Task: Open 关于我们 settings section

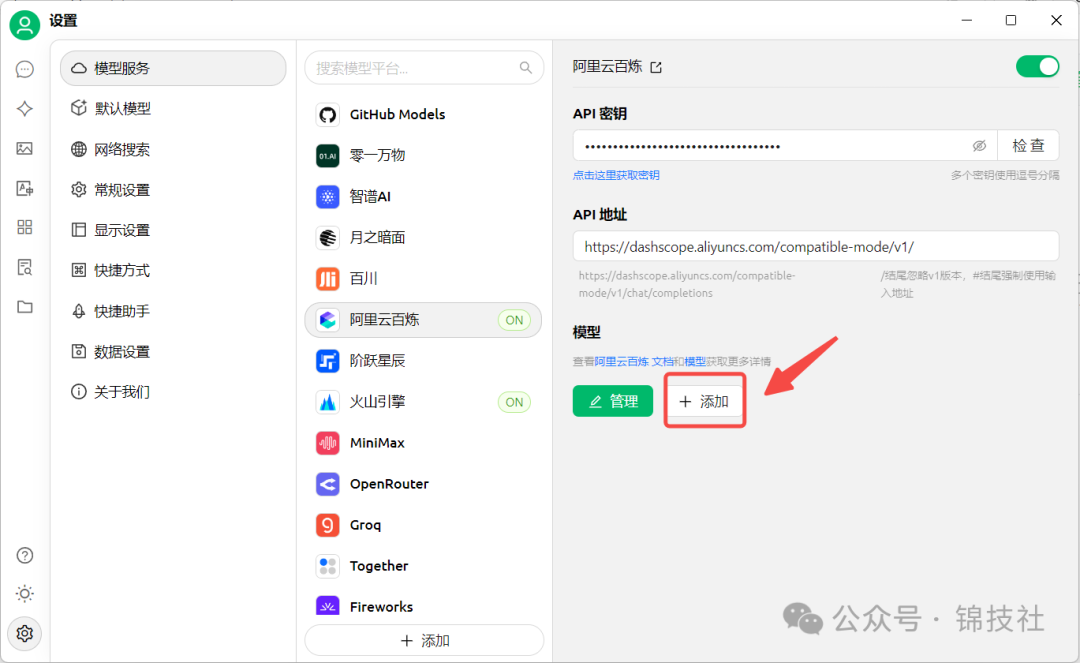Action: [173, 392]
